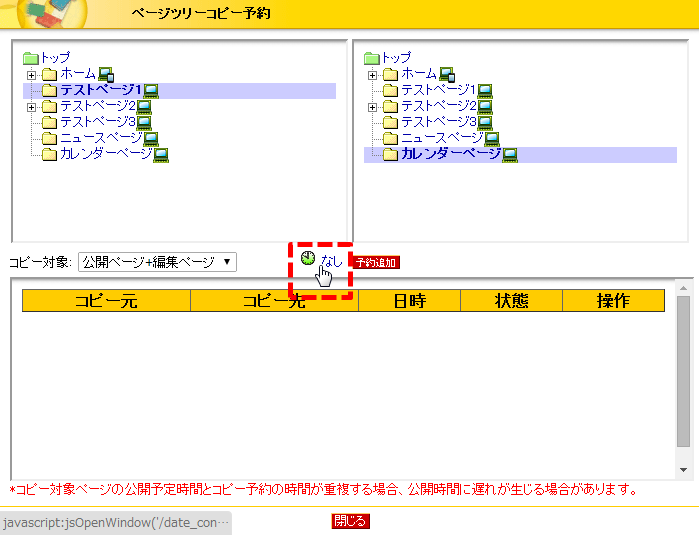Click monitor icon beside left カレンダーページ
699x536 pixels.
(x=161, y=155)
